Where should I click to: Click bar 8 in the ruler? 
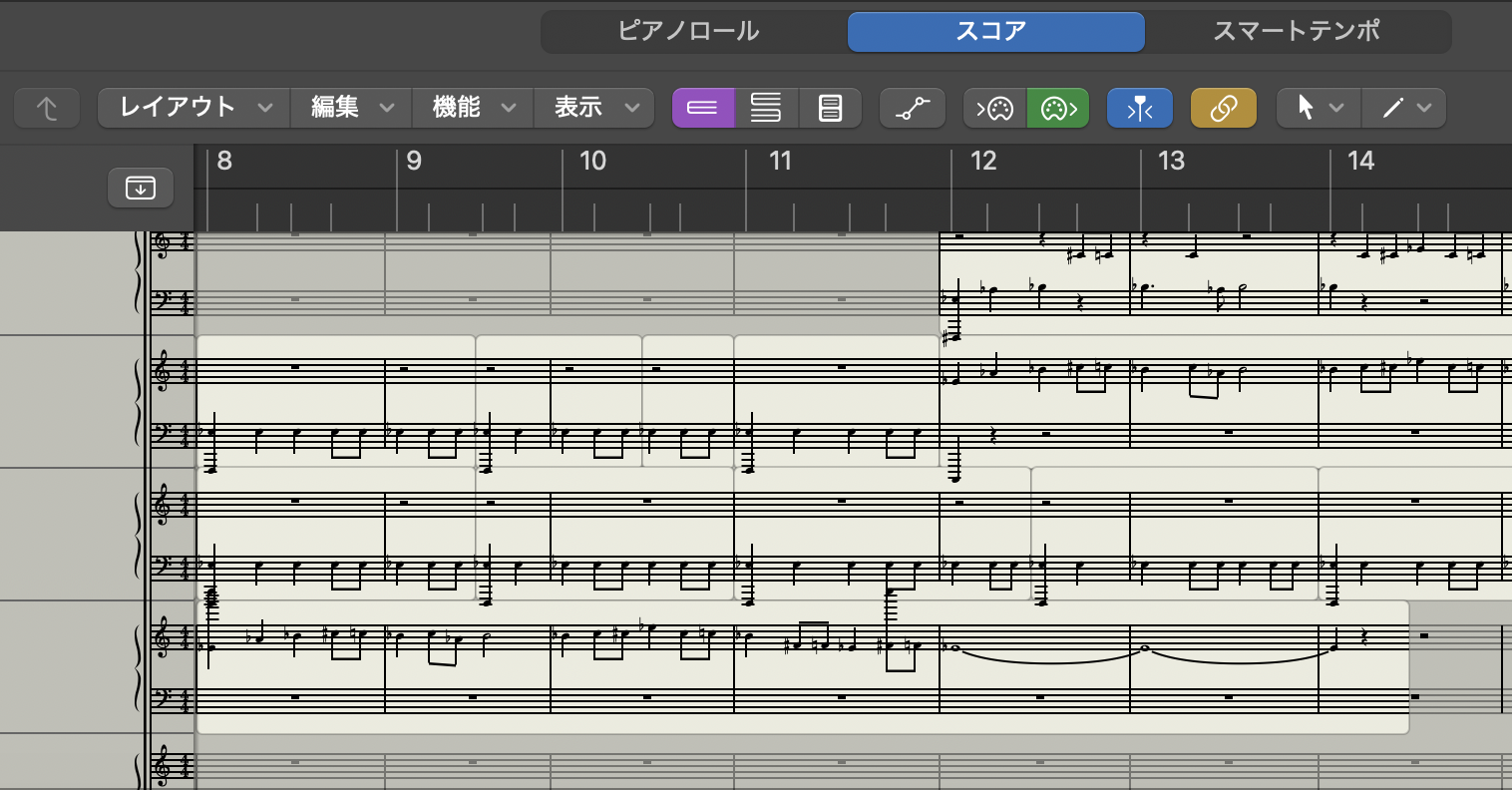[224, 161]
